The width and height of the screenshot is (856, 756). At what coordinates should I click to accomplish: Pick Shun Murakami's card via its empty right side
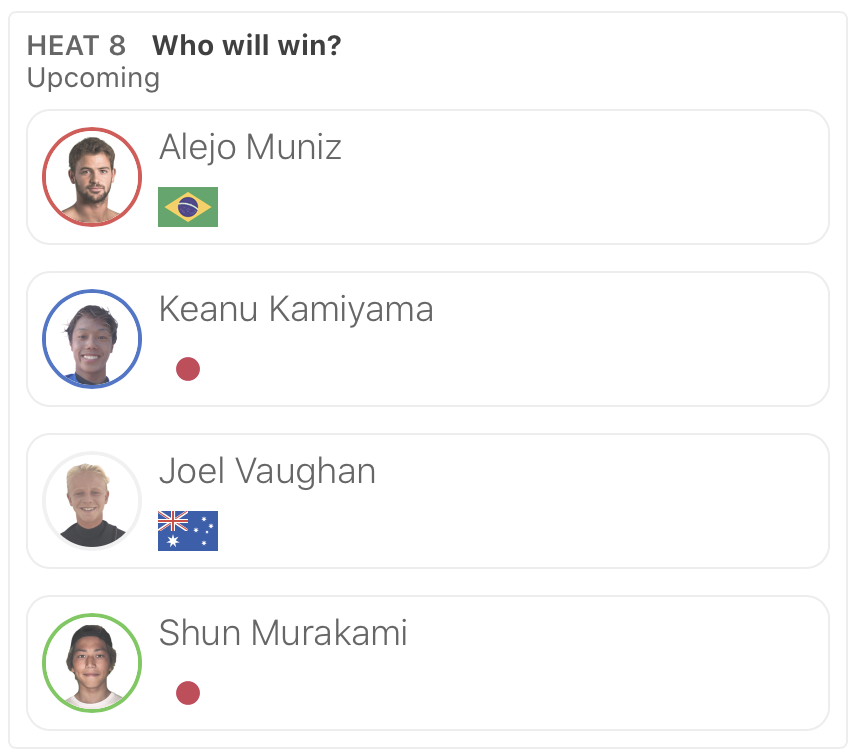click(x=640, y=663)
